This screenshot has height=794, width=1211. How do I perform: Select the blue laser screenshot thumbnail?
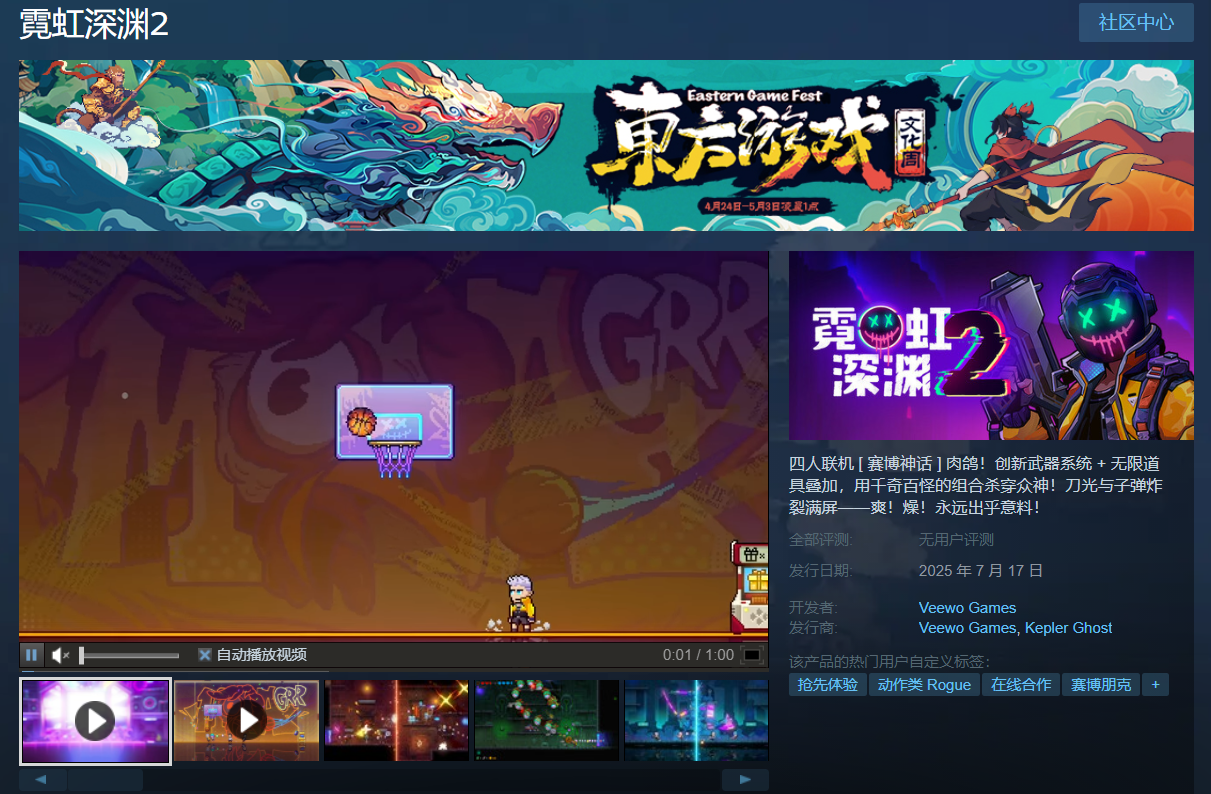click(x=696, y=721)
